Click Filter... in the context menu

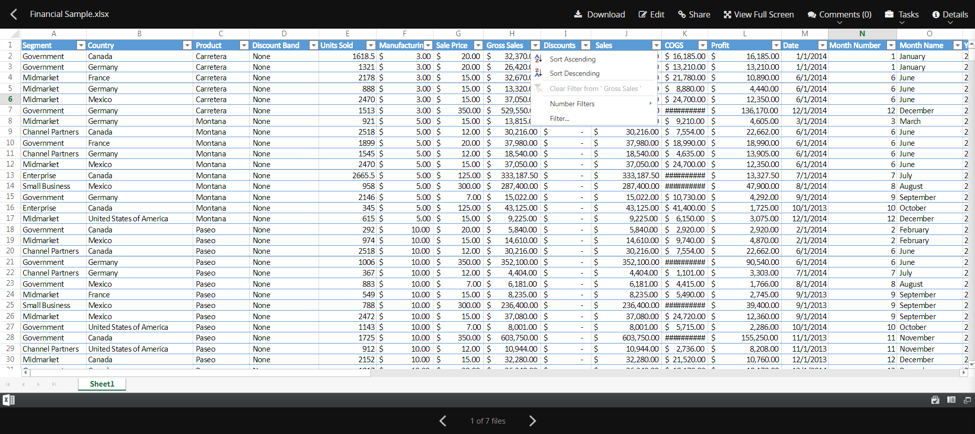coord(559,119)
